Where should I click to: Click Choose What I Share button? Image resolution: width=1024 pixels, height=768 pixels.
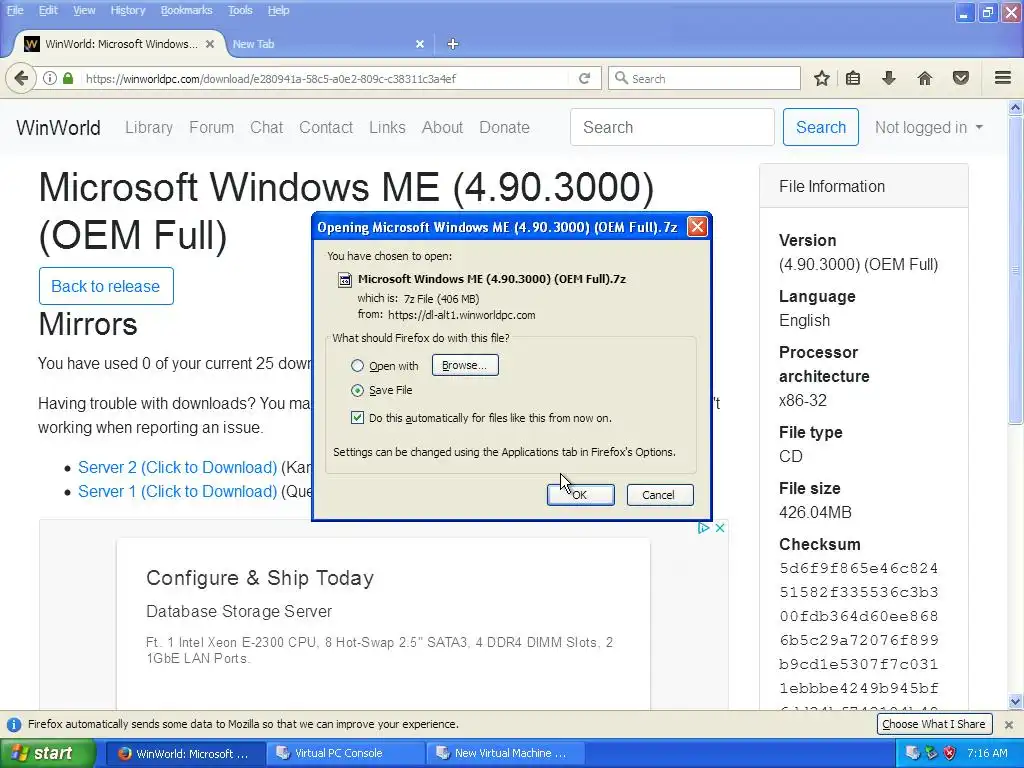934,724
